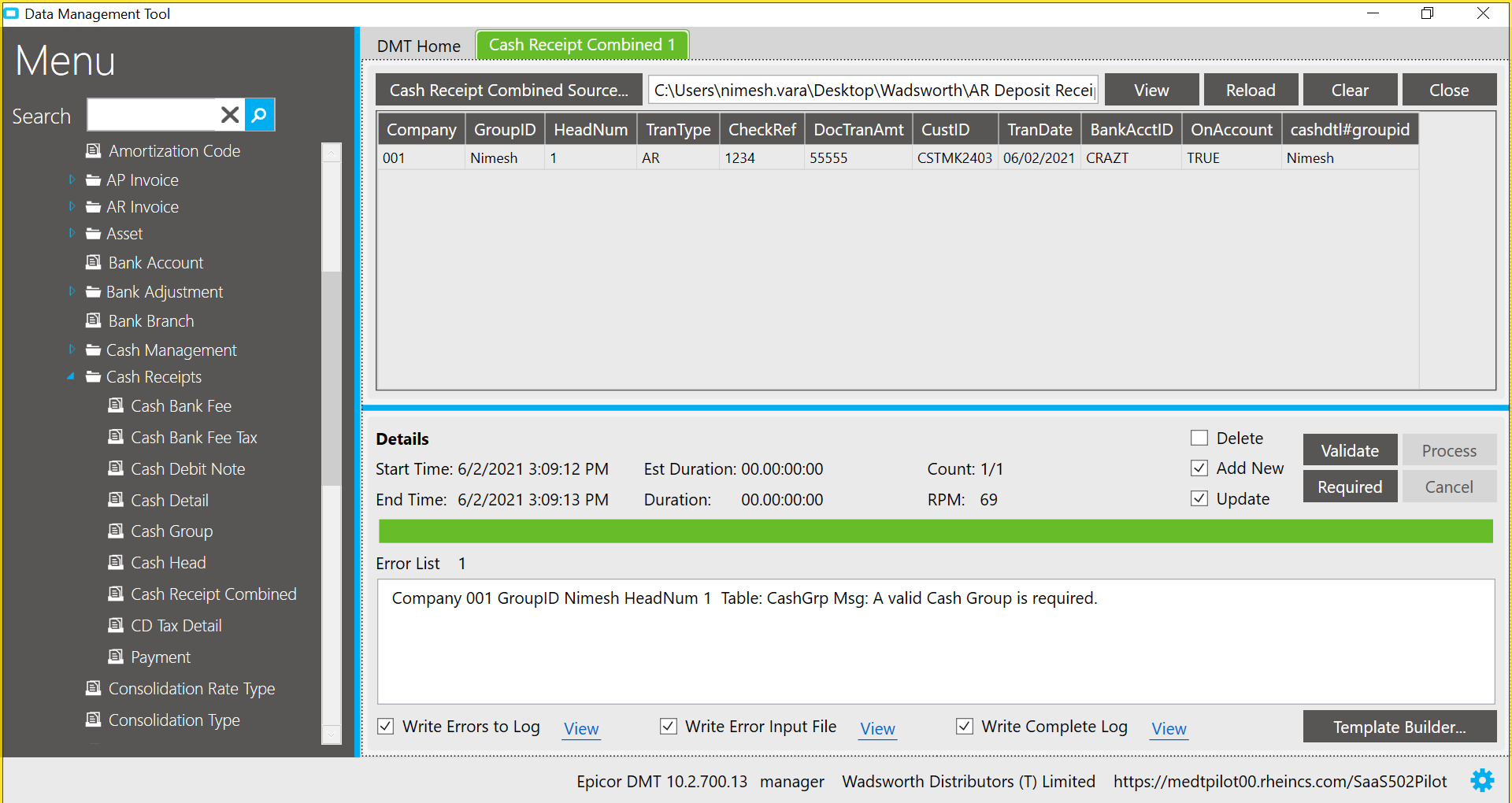Click the Amortization Code document icon
1512x803 pixels.
tap(94, 150)
